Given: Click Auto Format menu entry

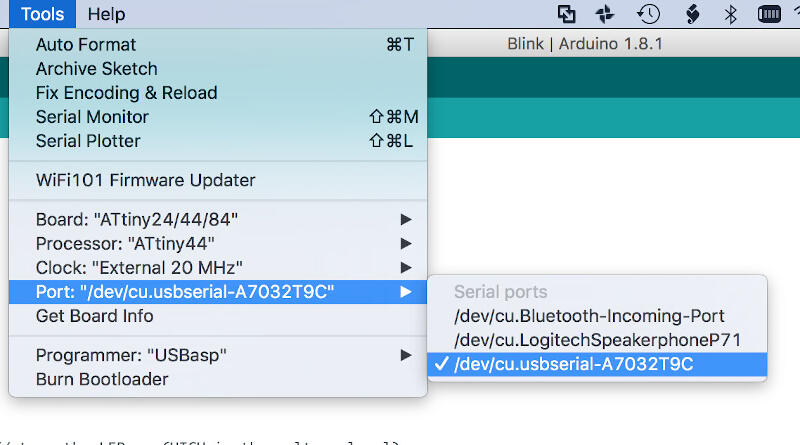Looking at the screenshot, I should pyautogui.click(x=86, y=45).
